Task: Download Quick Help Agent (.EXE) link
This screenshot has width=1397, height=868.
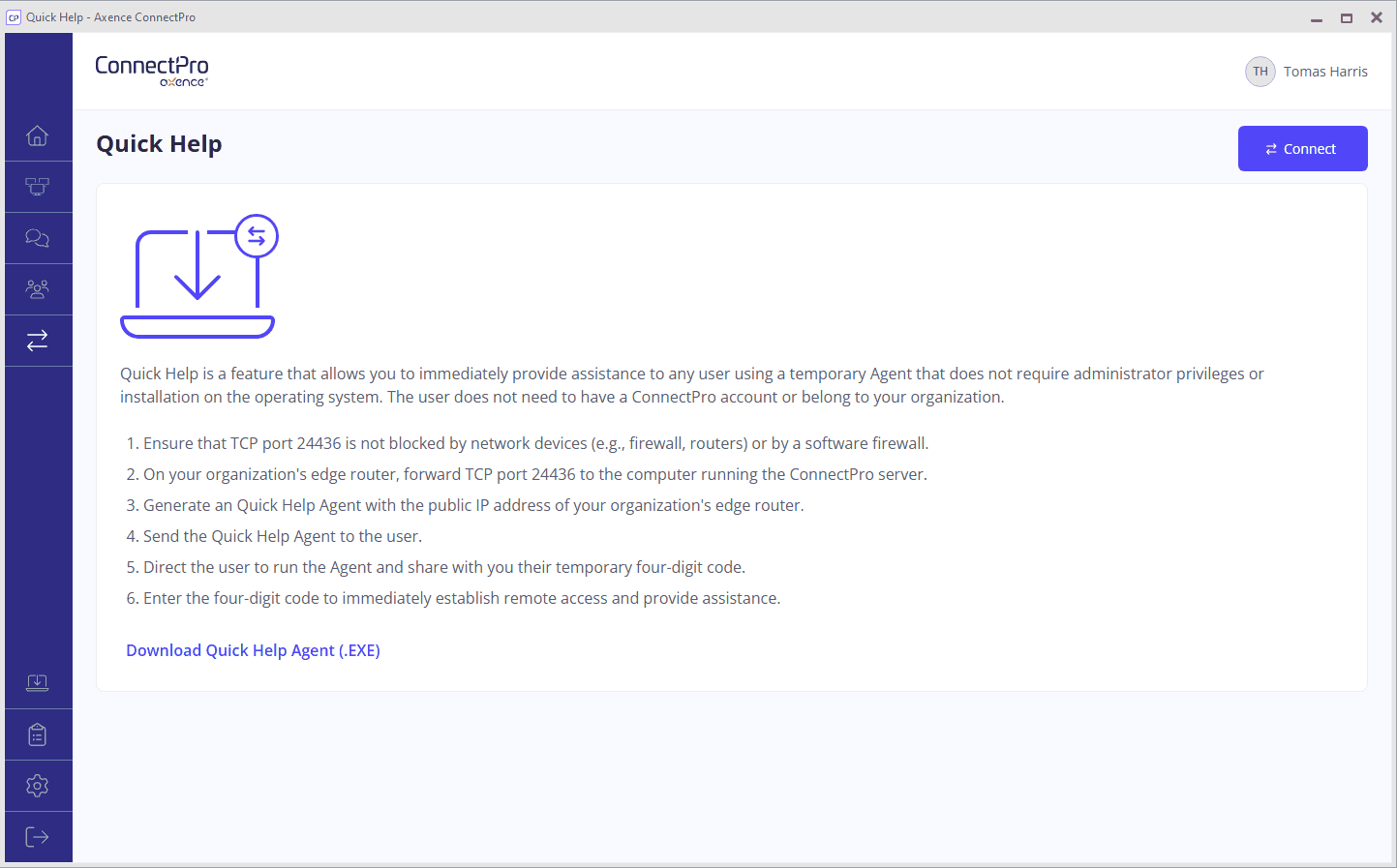Action: tap(253, 650)
